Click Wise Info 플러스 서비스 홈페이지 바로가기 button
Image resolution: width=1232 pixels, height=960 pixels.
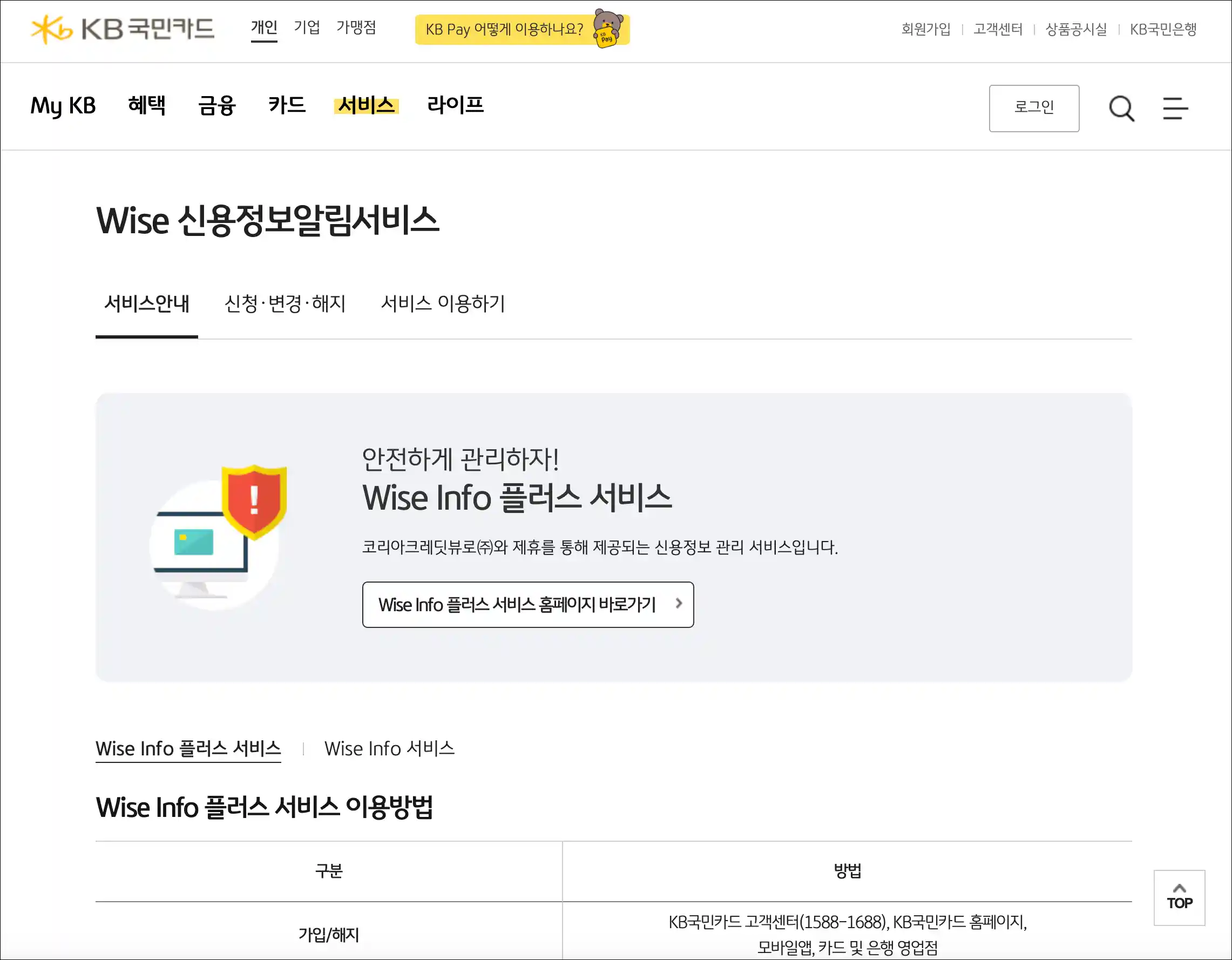tap(528, 605)
